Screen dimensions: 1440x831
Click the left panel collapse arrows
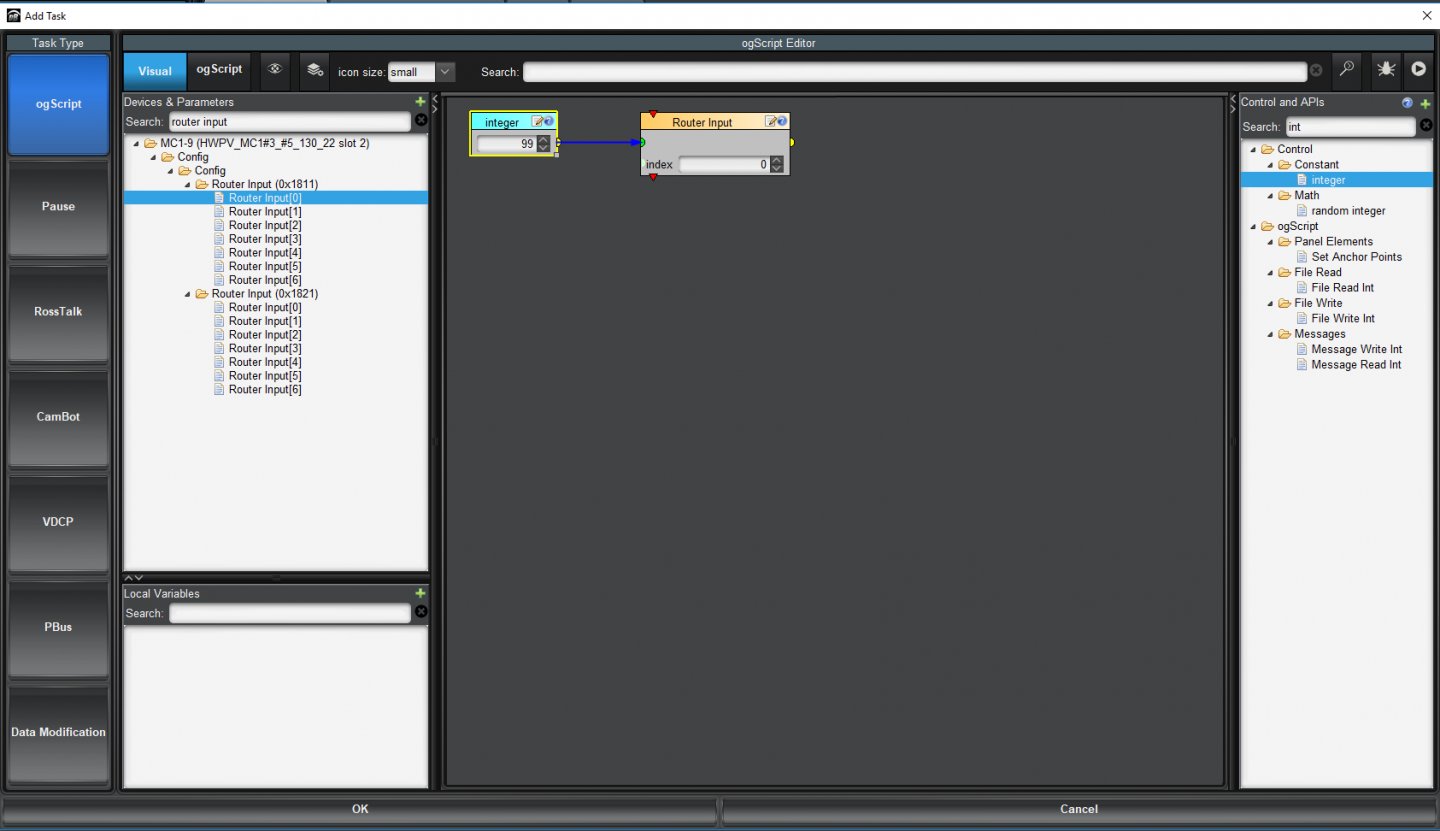[435, 103]
